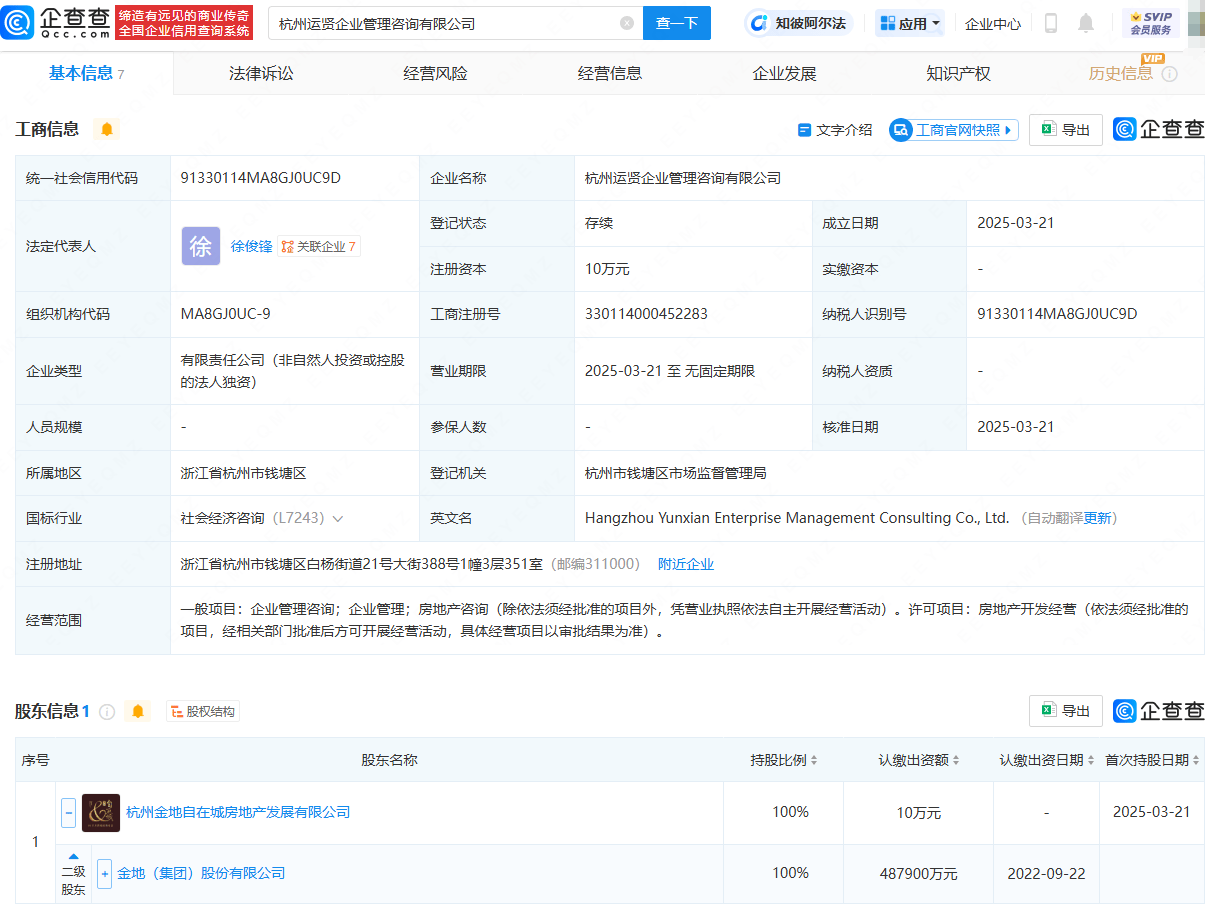The image size is (1205, 906).
Task: Switch to the 法律诉讼 tab
Action: pyautogui.click(x=261, y=73)
